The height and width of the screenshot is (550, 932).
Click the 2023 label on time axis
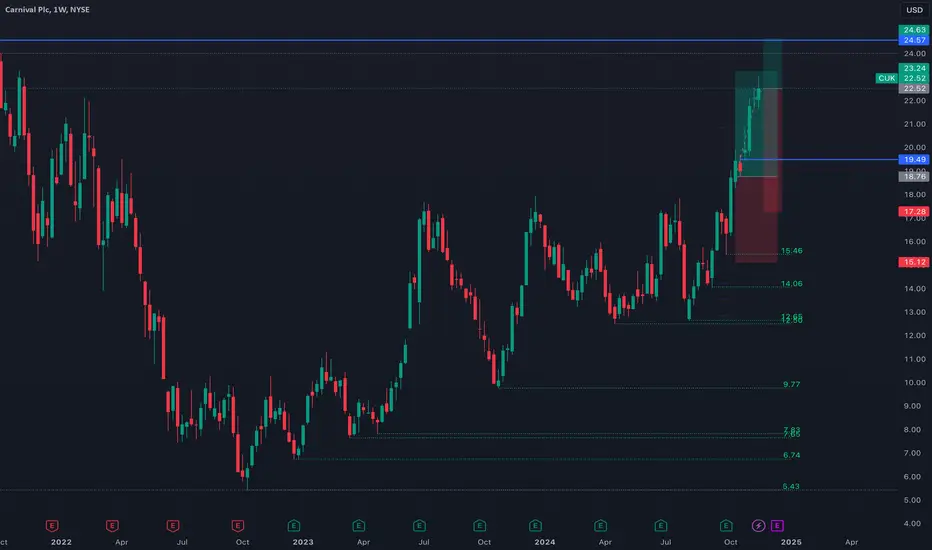tap(303, 542)
